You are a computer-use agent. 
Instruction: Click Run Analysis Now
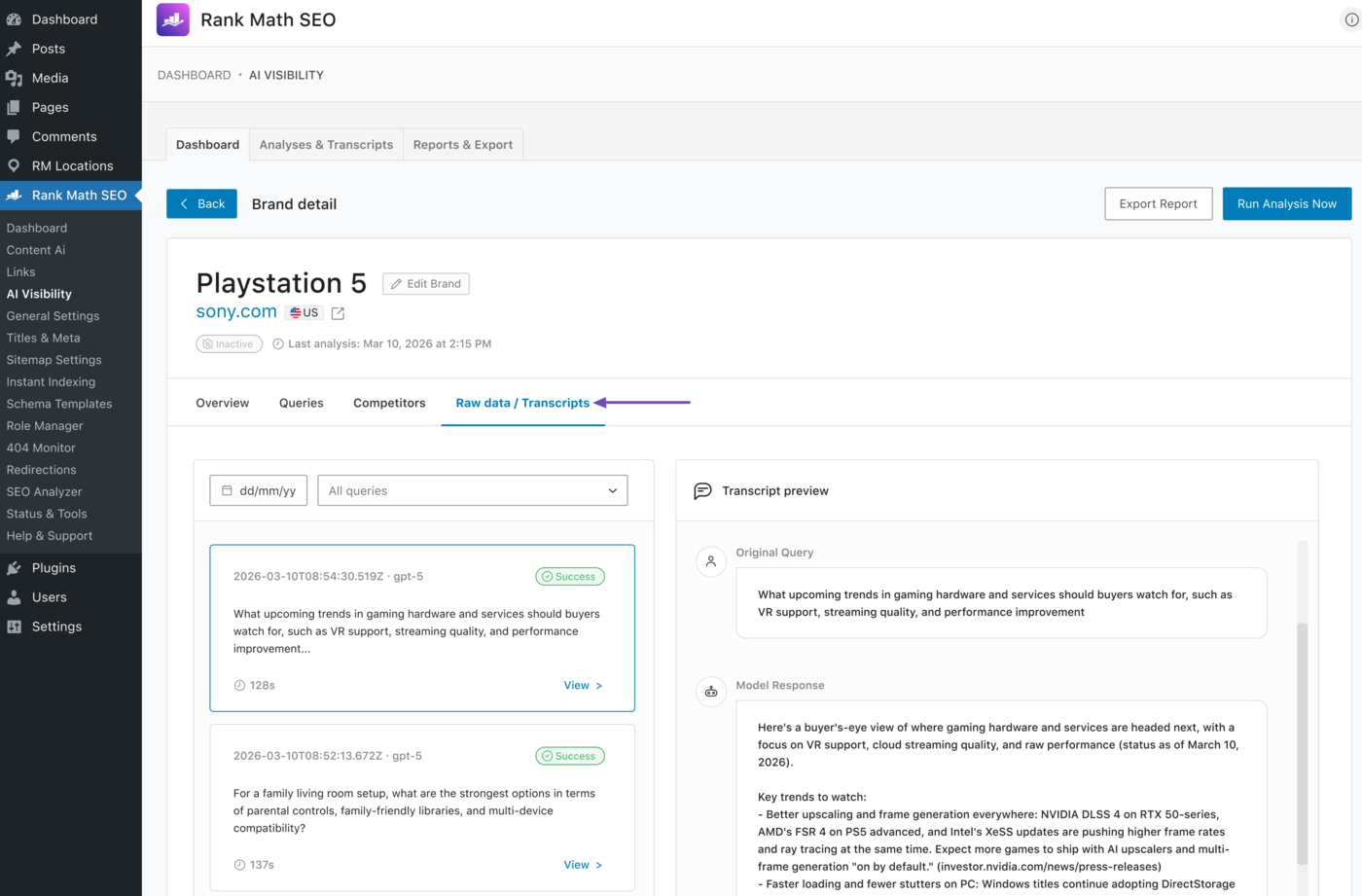coord(1287,203)
